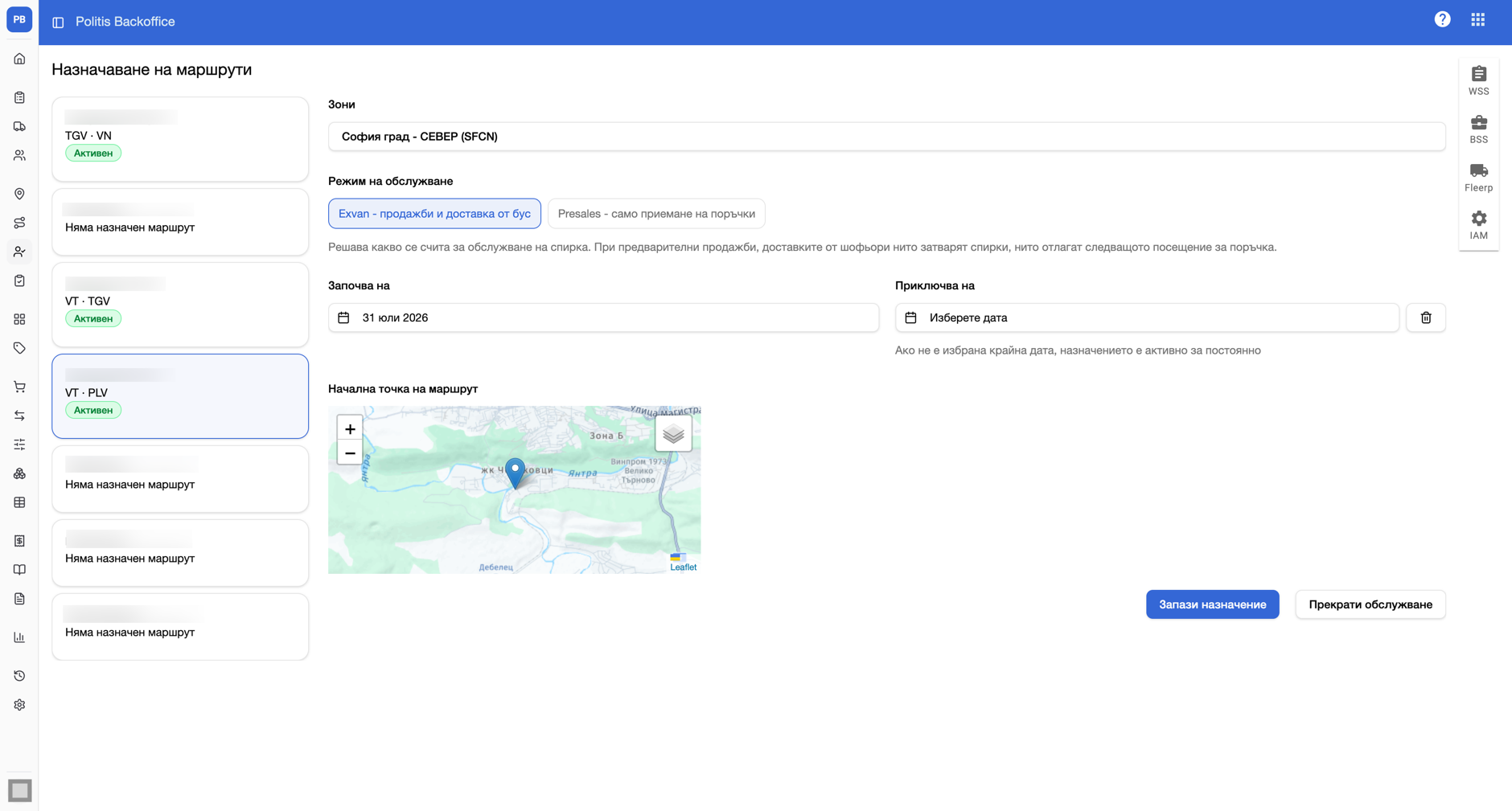Screen dimensions: 1512x811
Task: Open the bar chart reports sidebar icon
Action: coord(19,637)
